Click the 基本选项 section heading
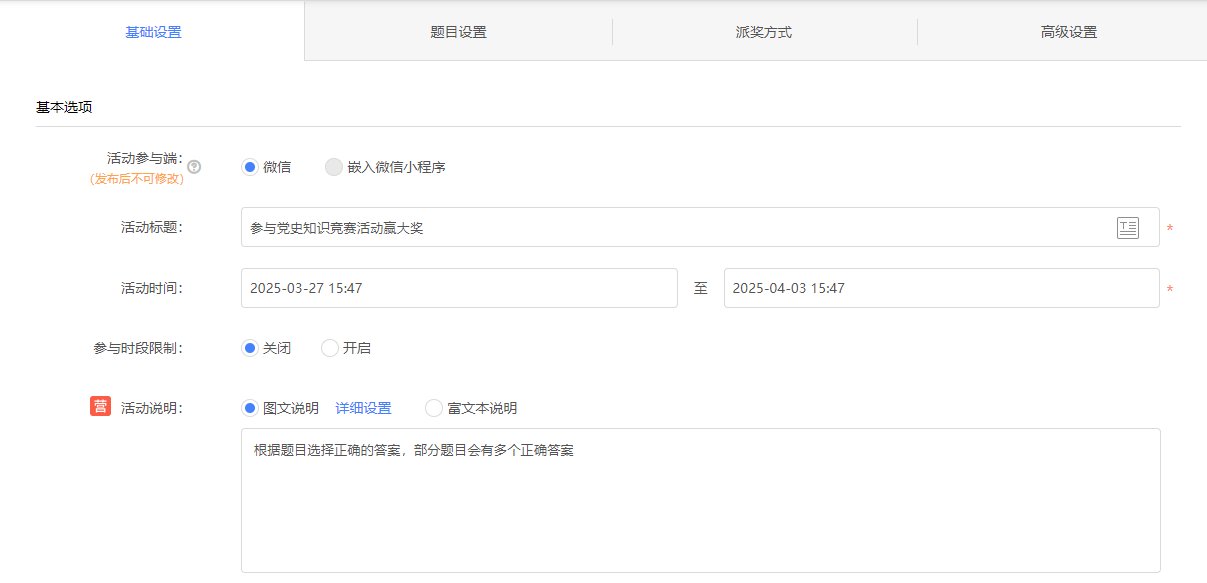 (64, 107)
